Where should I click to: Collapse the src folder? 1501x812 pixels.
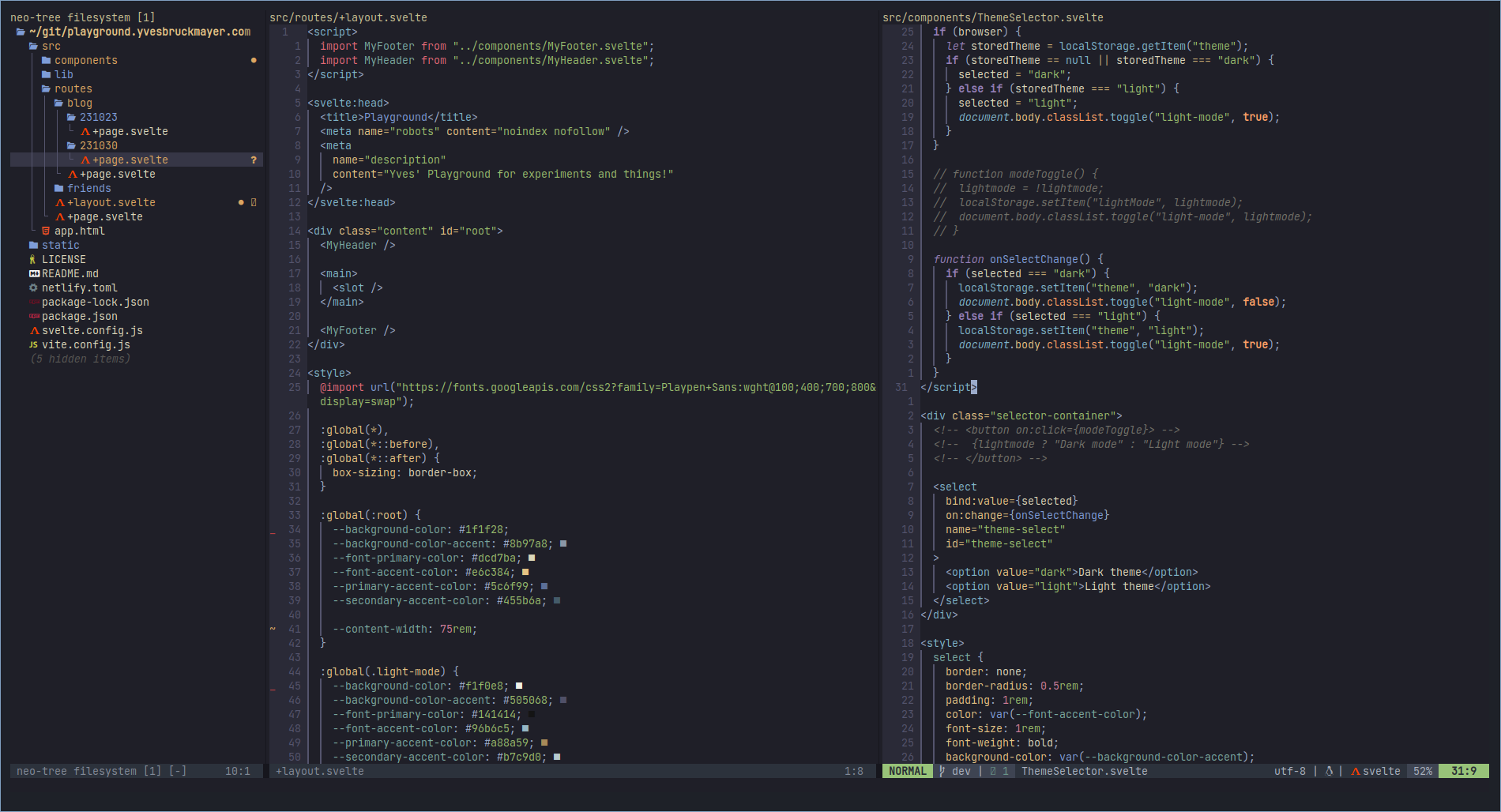point(33,47)
